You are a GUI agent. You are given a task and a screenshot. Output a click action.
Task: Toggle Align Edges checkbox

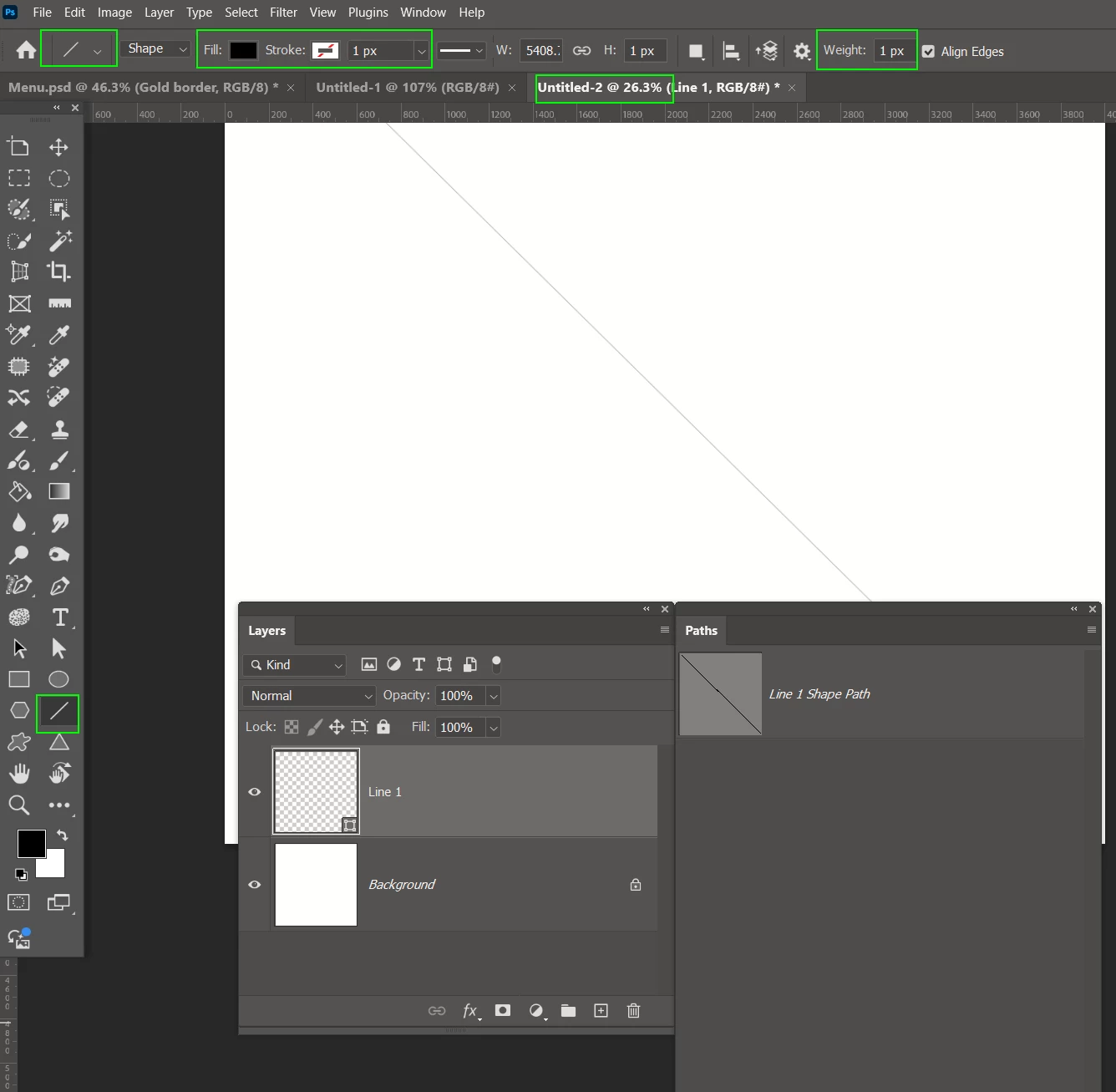pyautogui.click(x=928, y=52)
